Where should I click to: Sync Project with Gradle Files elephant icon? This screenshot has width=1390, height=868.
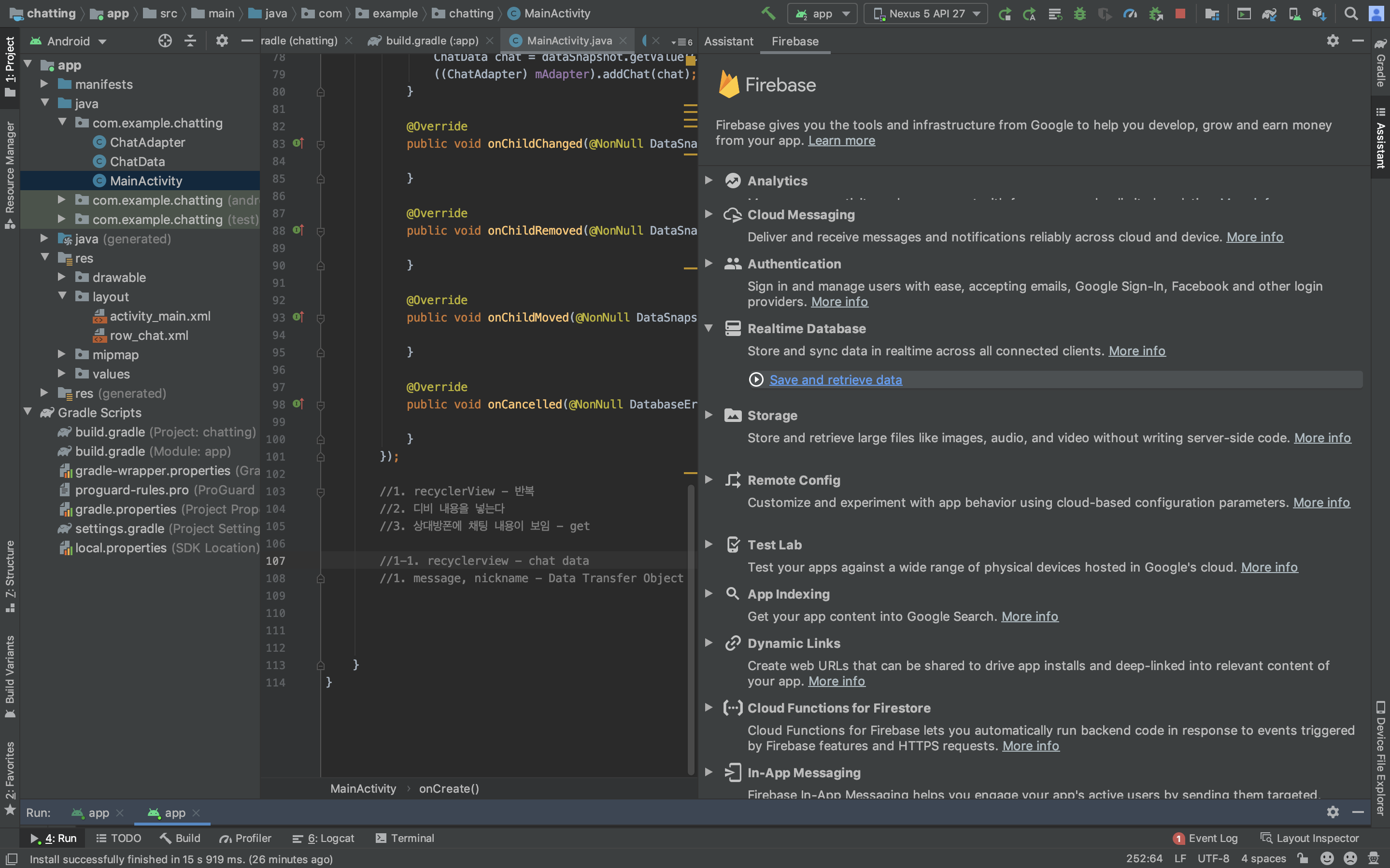[x=1269, y=13]
